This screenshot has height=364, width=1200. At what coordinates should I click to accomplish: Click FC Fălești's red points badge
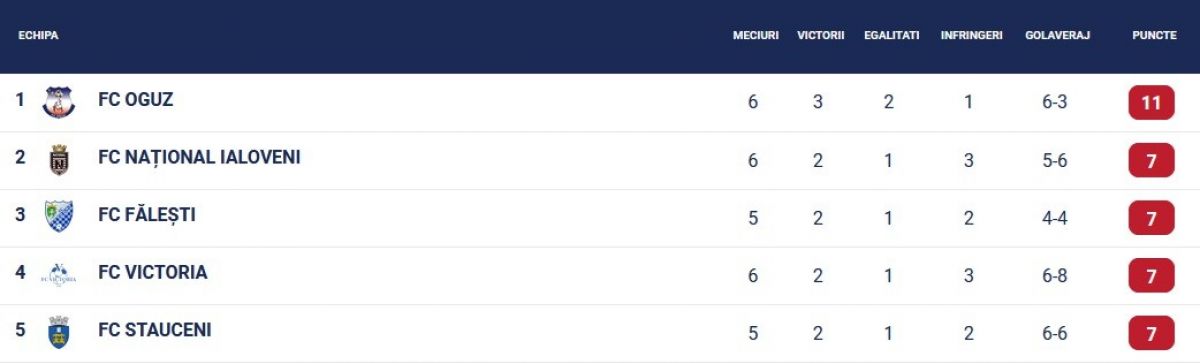point(1151,218)
